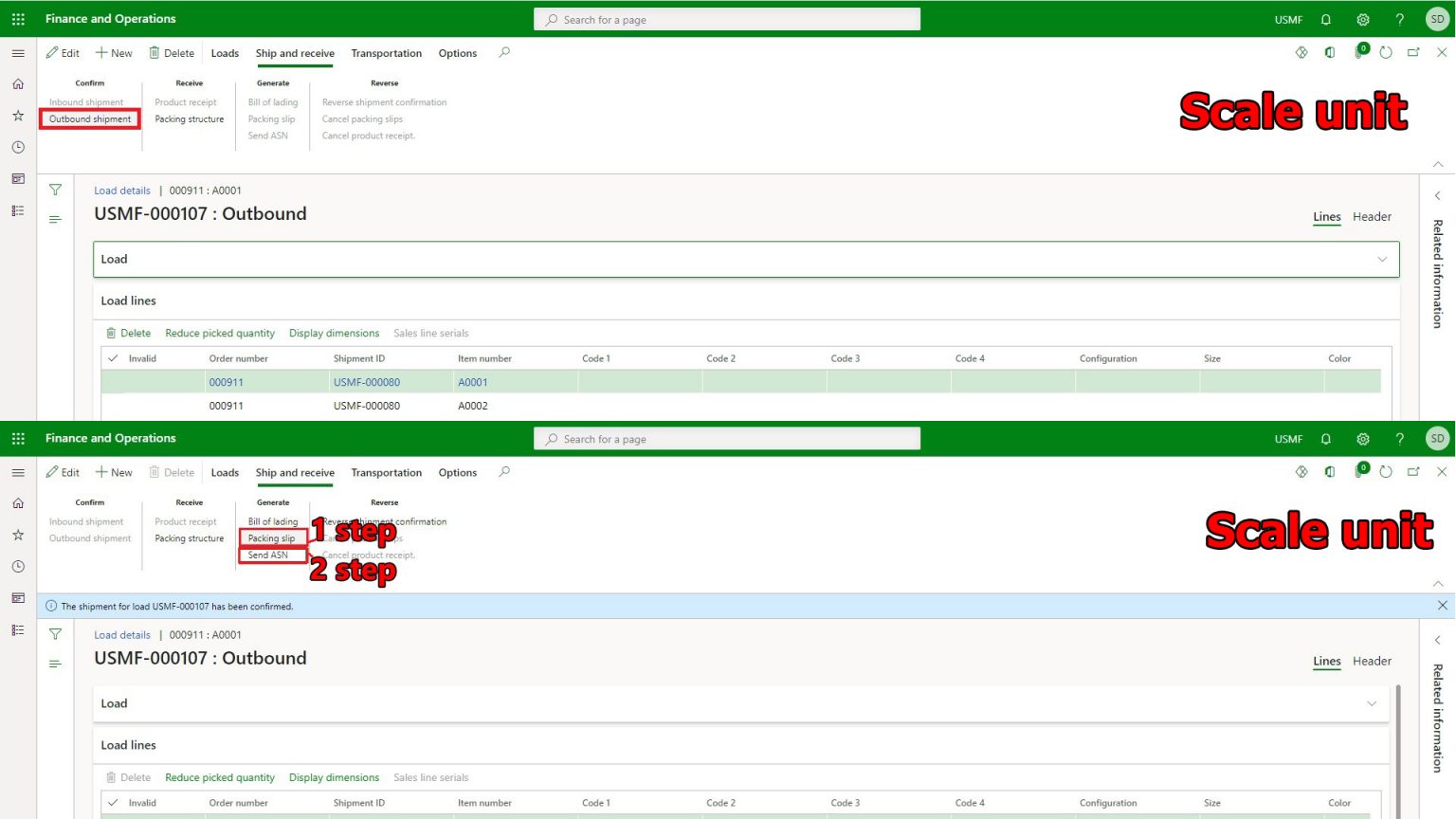Open Loads tab in bottom window
Viewport: 1456px width, 819px height.
(225, 472)
